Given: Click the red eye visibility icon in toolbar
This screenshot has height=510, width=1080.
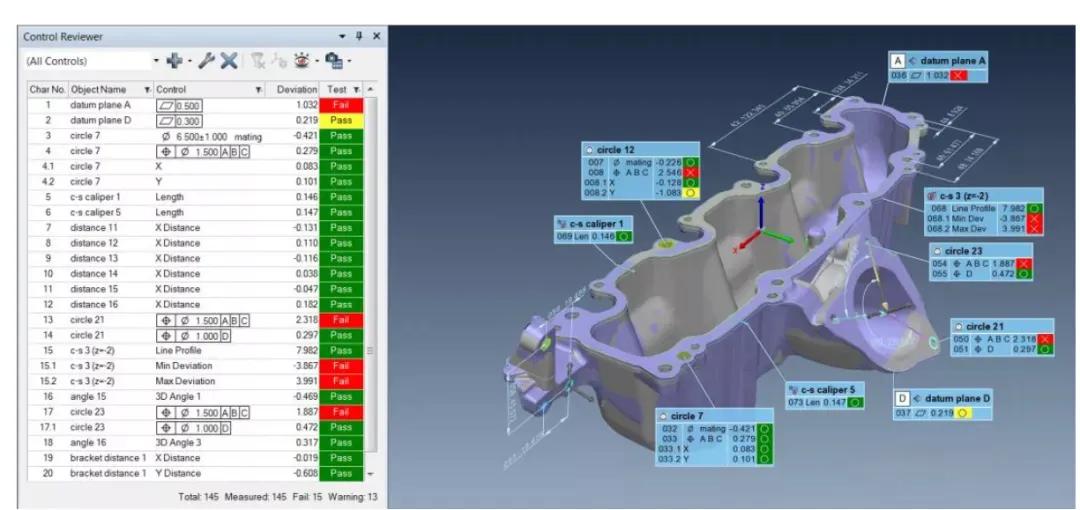Looking at the screenshot, I should point(302,61).
